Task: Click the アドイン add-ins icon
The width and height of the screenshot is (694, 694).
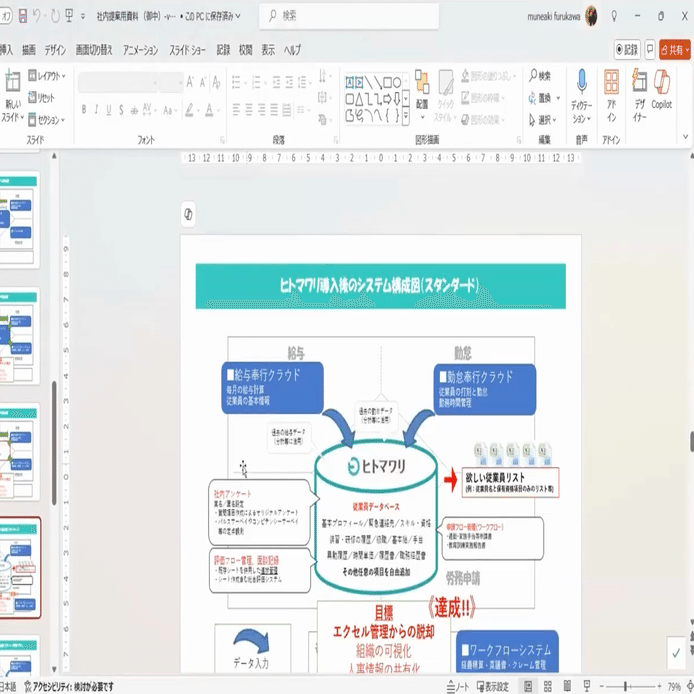Action: pos(611,81)
